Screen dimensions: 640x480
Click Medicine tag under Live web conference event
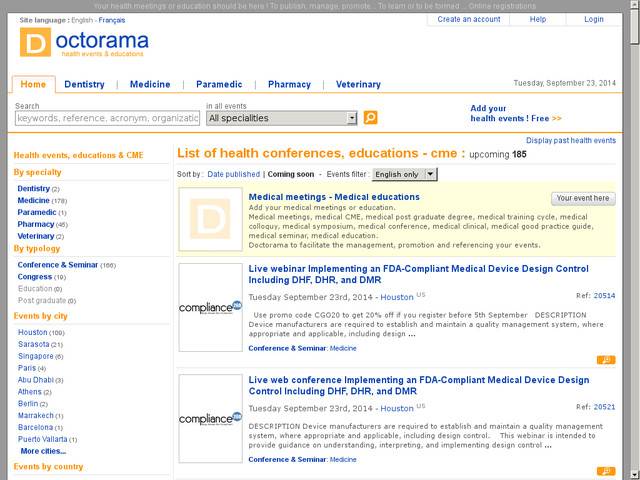pos(343,459)
